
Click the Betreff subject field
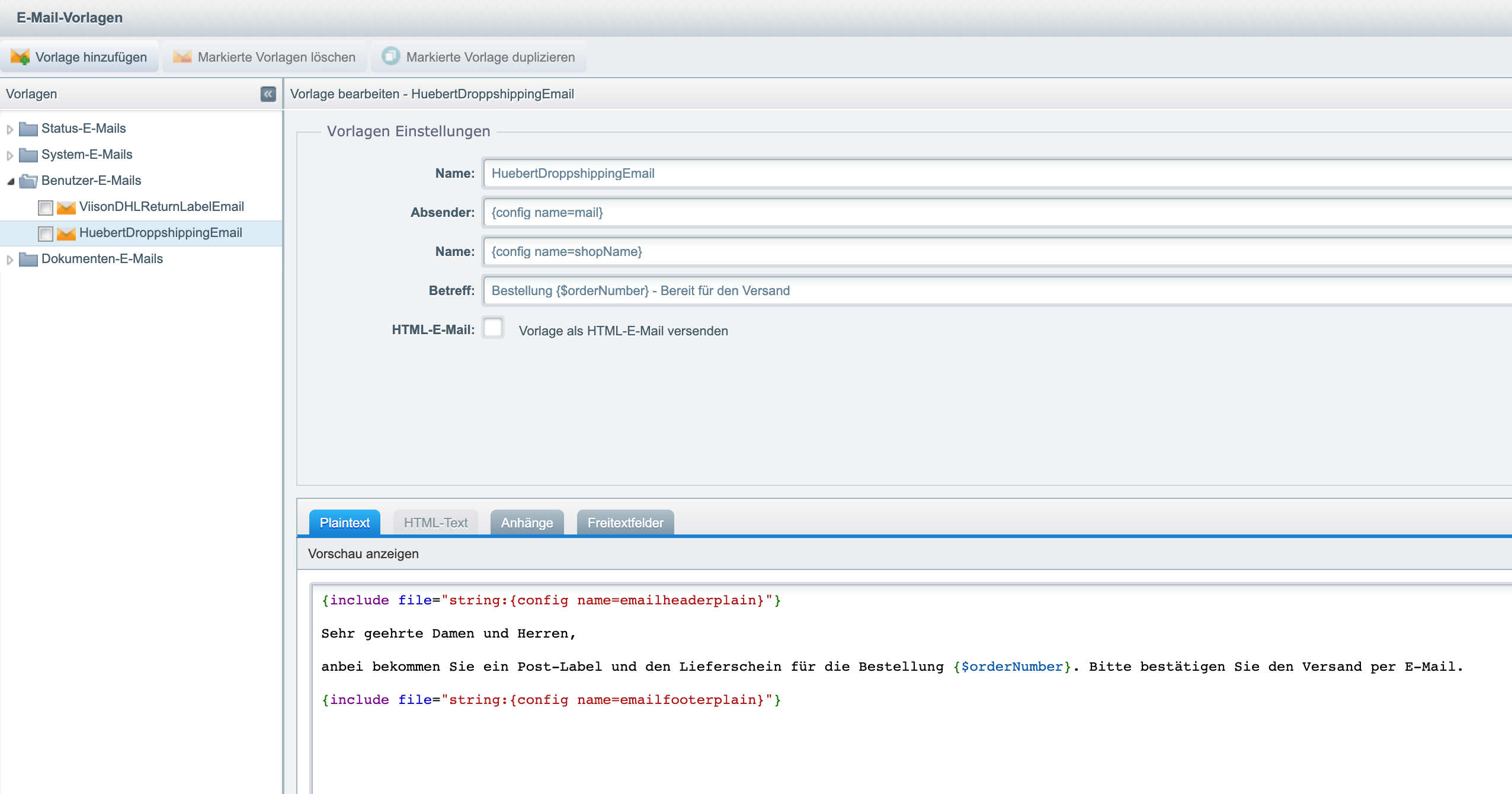click(997, 290)
